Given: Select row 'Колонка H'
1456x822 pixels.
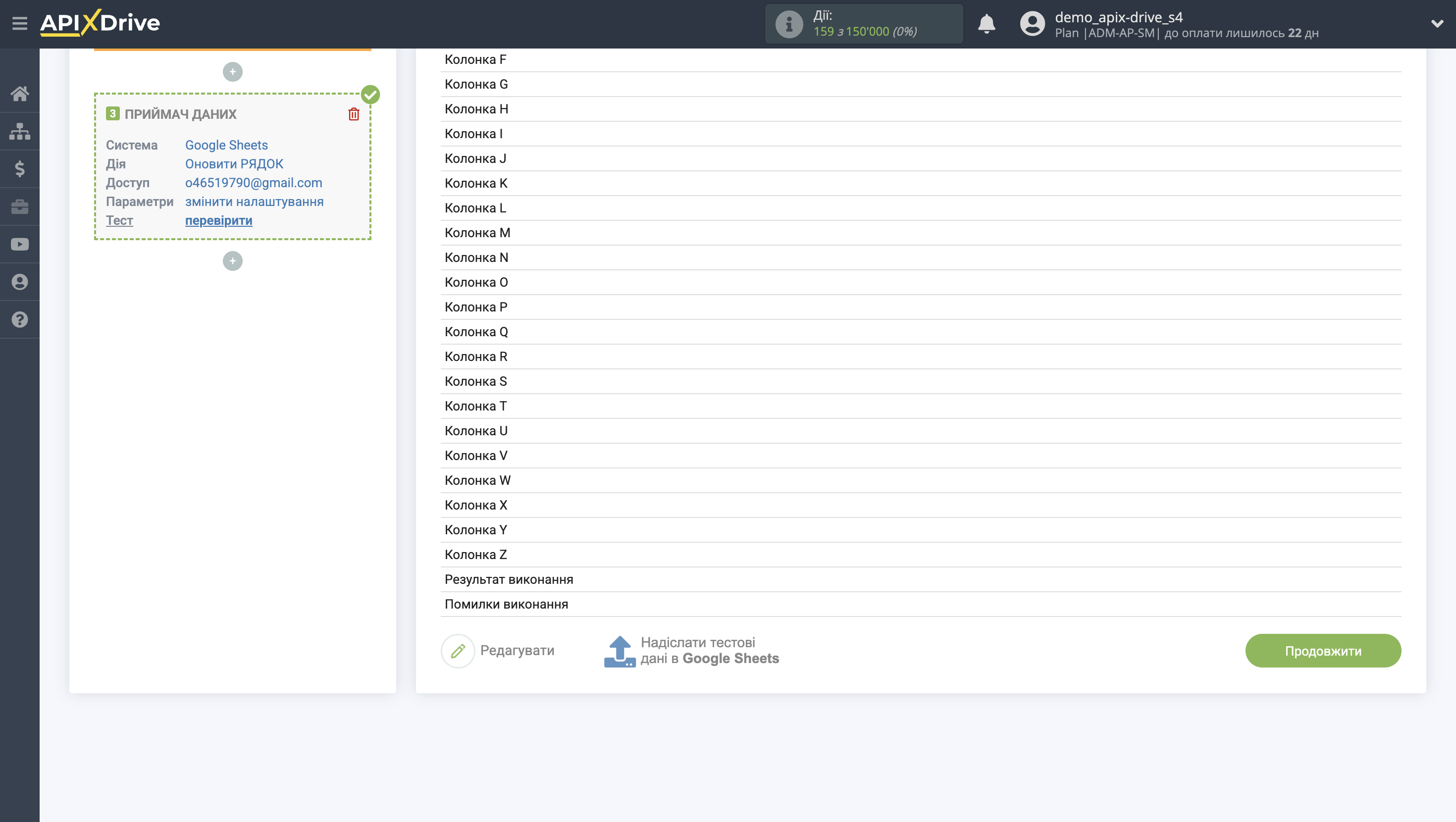Looking at the screenshot, I should (x=921, y=109).
